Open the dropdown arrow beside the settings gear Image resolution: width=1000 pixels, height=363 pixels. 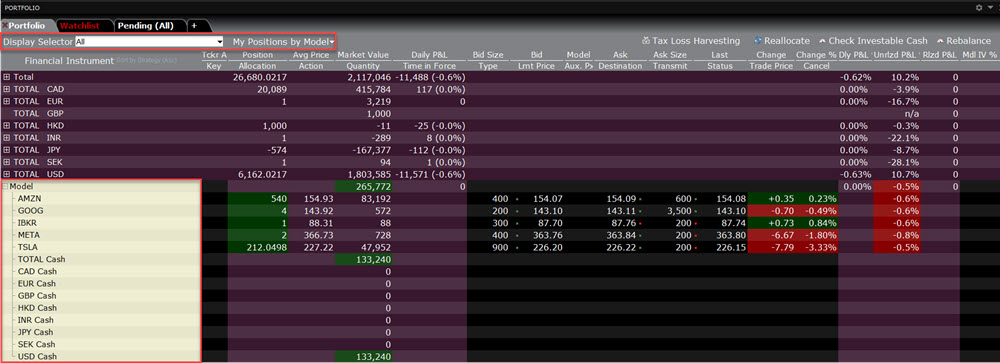[x=990, y=8]
